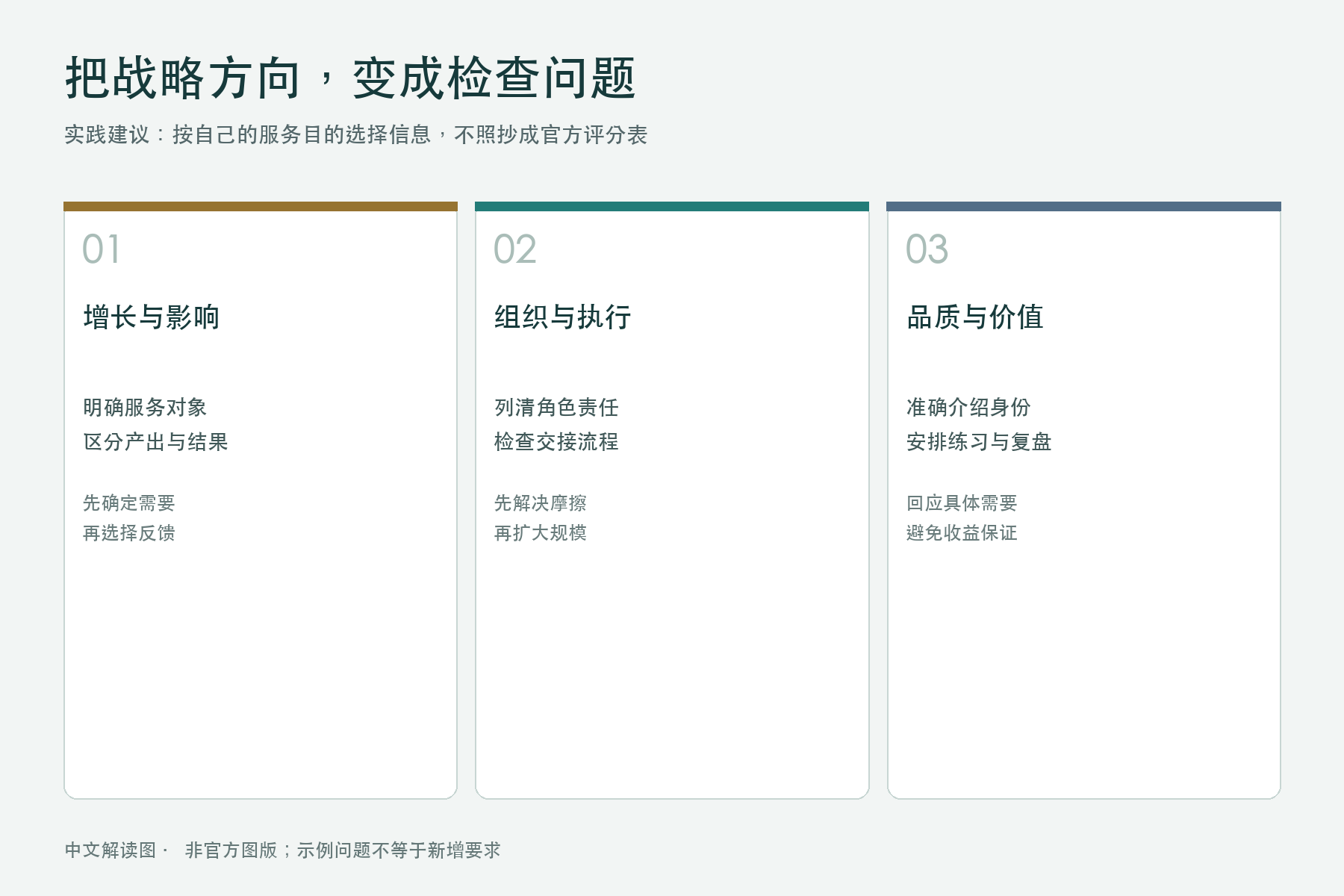Select the subtitle starting with 实践建议
Image resolution: width=1344 pixels, height=896 pixels.
(355, 134)
